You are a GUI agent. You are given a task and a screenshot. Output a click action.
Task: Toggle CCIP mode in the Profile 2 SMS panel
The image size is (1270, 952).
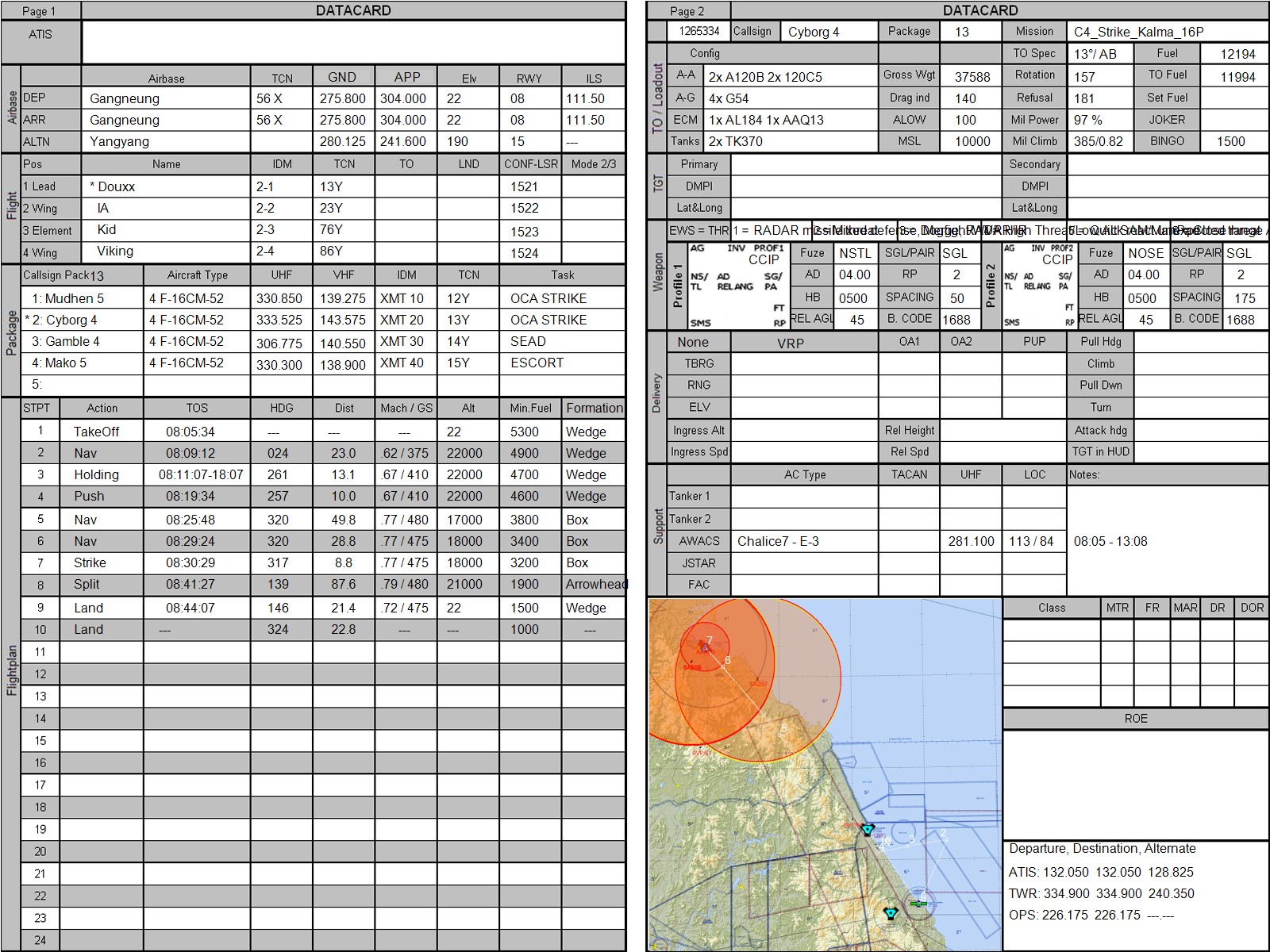tap(1057, 259)
